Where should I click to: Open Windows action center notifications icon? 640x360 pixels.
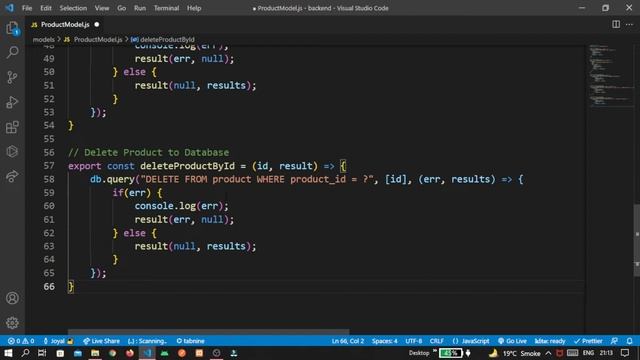(x=625, y=353)
